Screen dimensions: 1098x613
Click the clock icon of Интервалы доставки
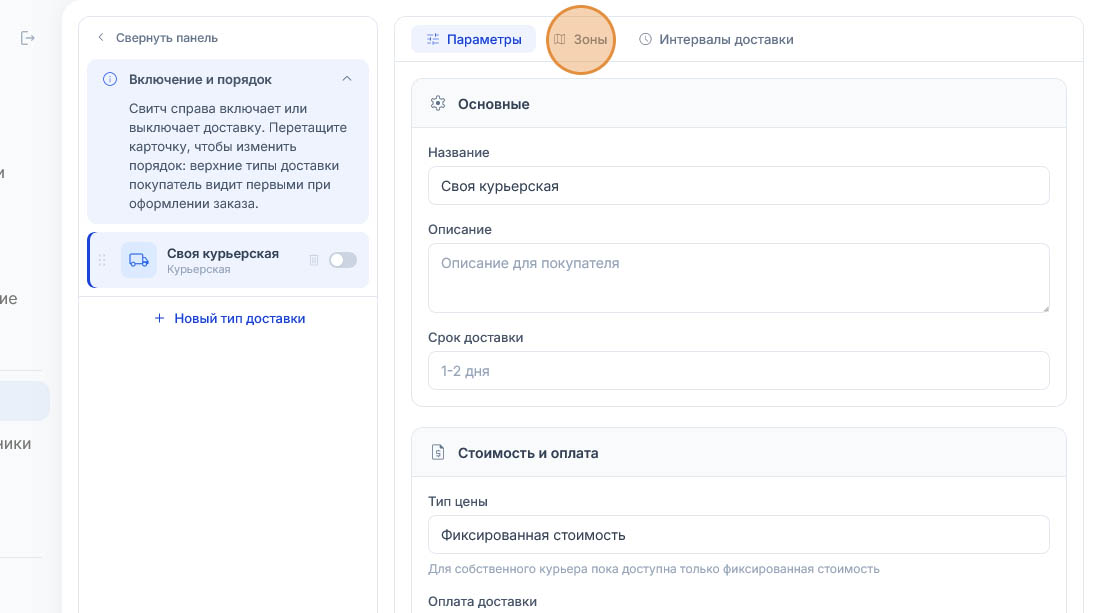click(645, 39)
